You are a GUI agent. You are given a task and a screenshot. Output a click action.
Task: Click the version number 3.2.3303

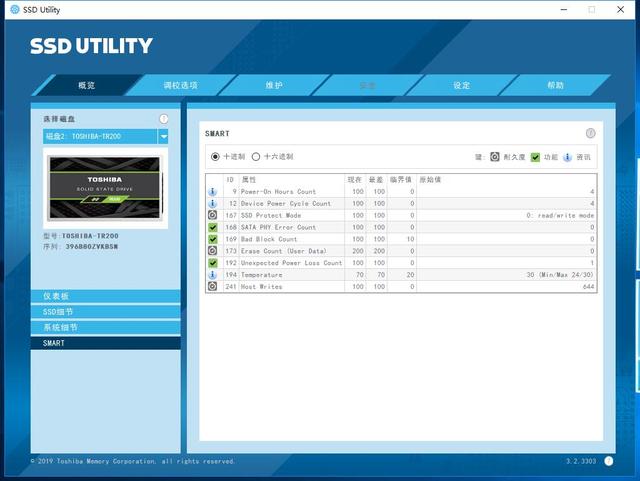581,461
